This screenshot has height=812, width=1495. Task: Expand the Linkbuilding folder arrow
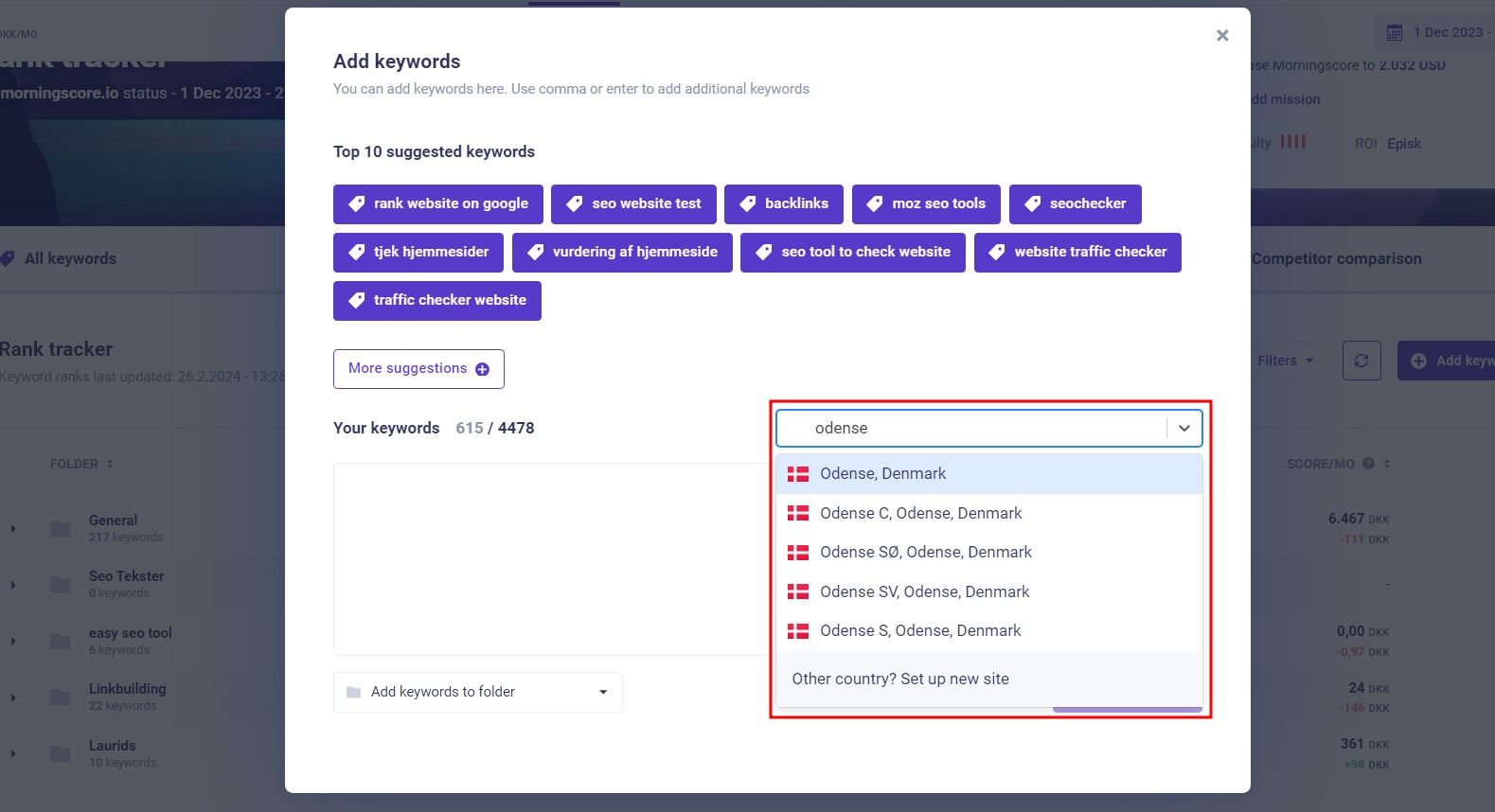pyautogui.click(x=13, y=697)
